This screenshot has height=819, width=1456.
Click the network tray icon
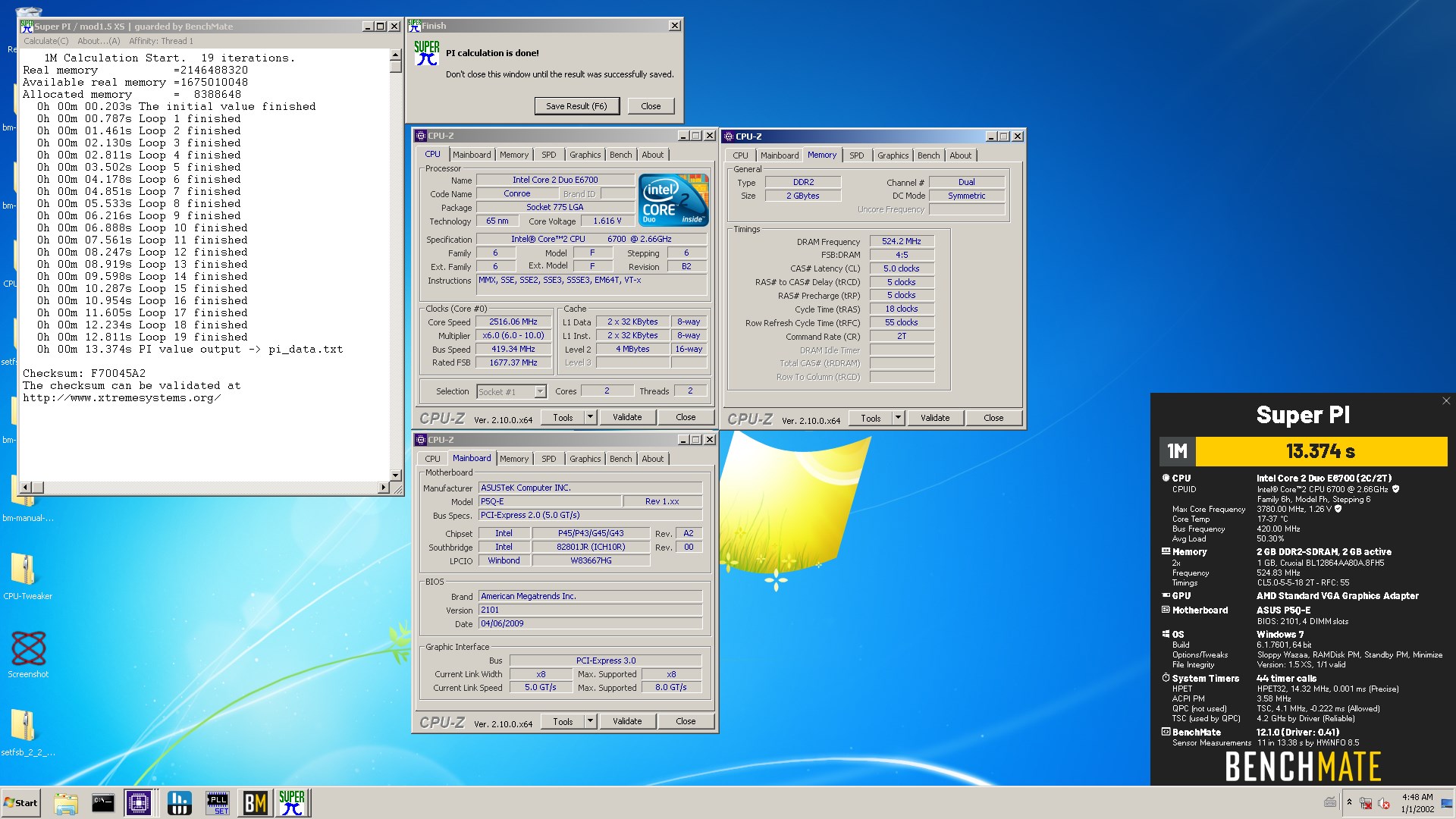(x=1366, y=803)
